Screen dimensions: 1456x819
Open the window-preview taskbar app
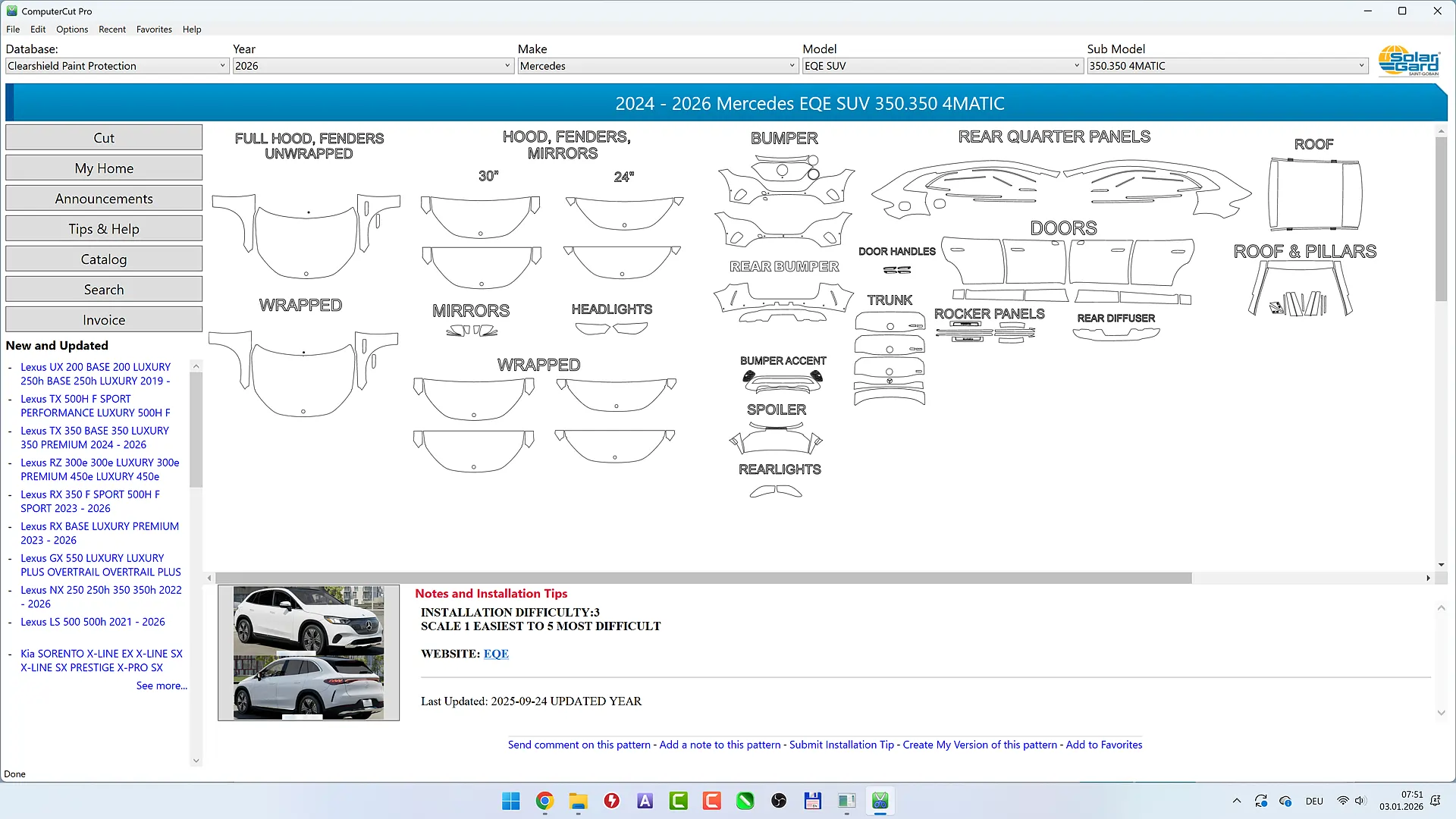point(846,801)
